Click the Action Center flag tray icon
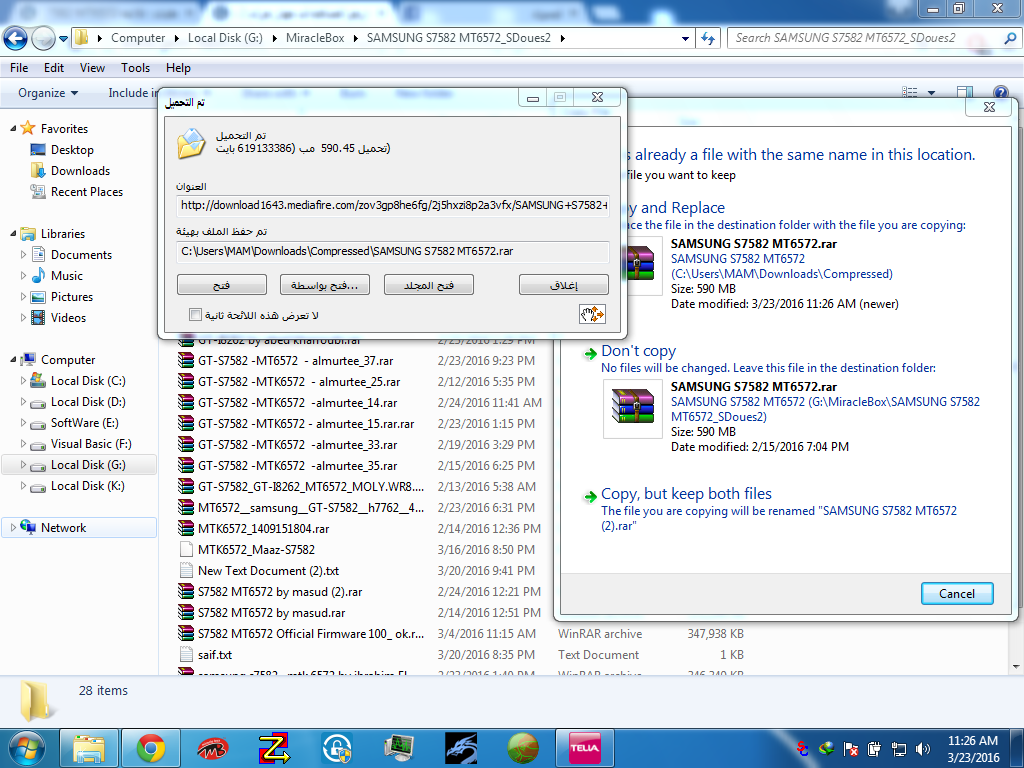1024x768 pixels. 851,748
